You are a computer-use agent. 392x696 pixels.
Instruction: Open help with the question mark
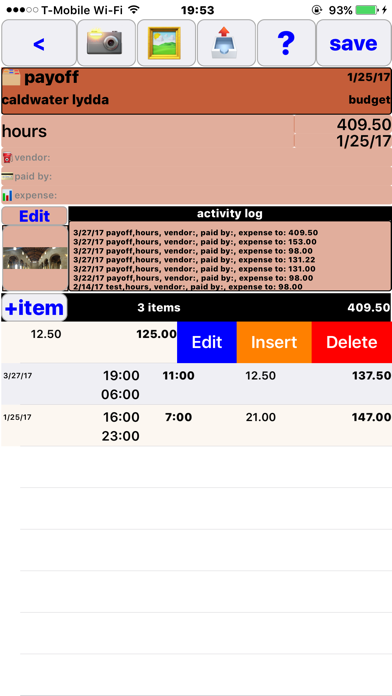point(286,43)
